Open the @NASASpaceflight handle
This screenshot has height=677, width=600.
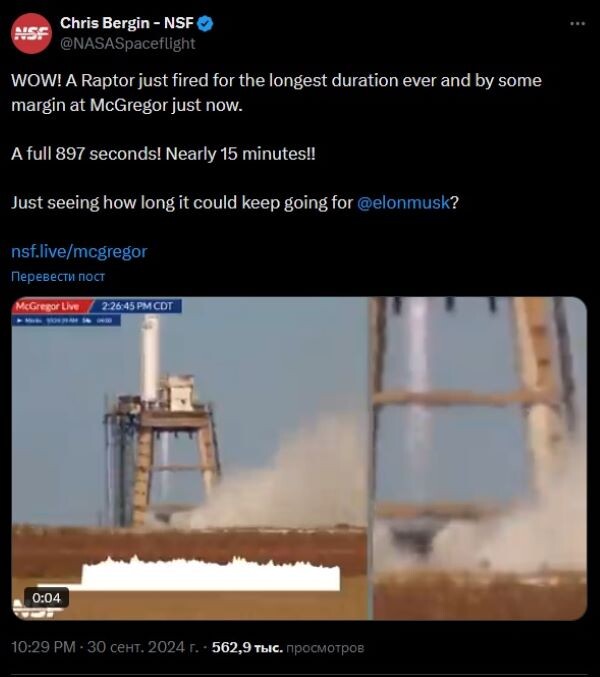pyautogui.click(x=128, y=43)
